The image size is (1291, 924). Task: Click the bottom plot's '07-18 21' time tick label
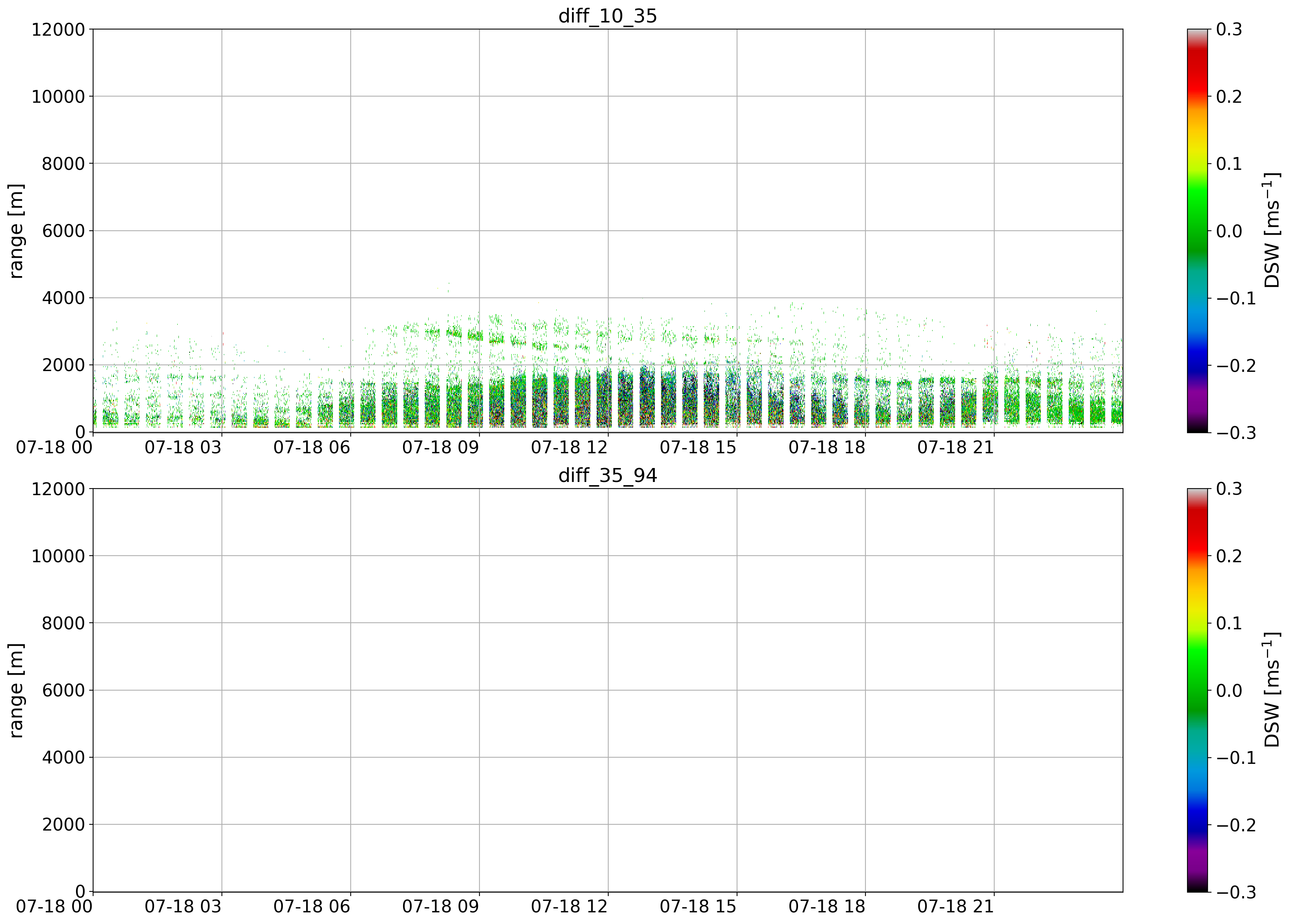point(955,907)
